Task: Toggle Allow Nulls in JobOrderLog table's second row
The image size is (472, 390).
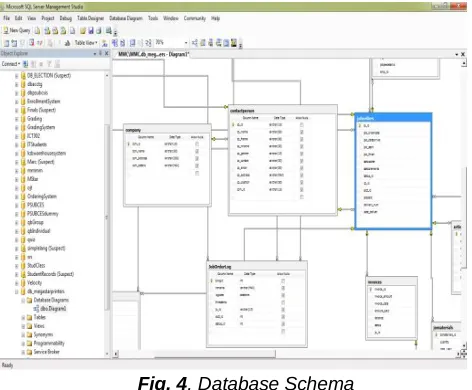Action: click(x=283, y=288)
